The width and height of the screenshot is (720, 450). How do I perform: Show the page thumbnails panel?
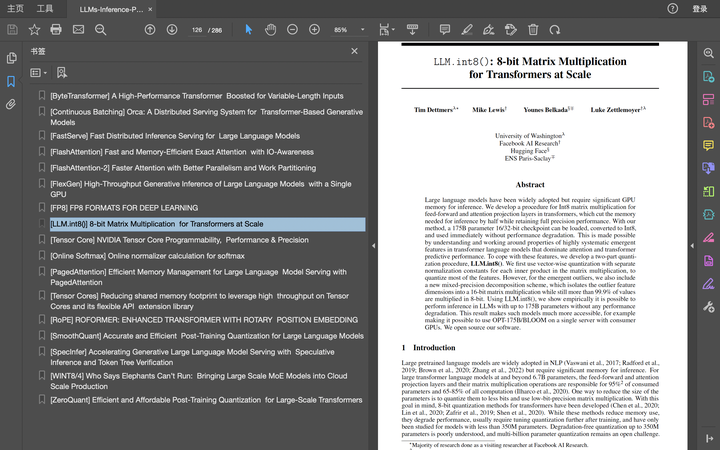pyautogui.click(x=11, y=58)
